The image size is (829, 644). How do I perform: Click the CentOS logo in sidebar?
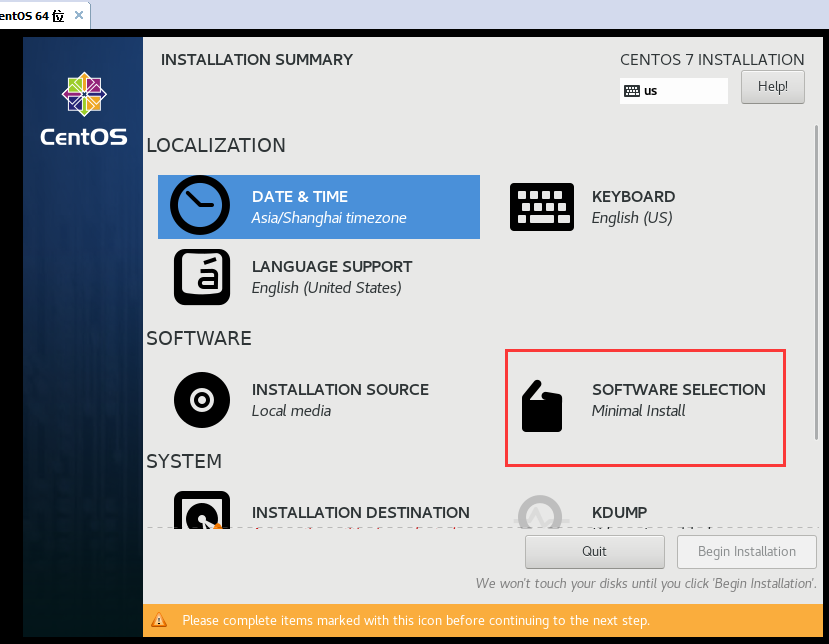click(x=84, y=109)
